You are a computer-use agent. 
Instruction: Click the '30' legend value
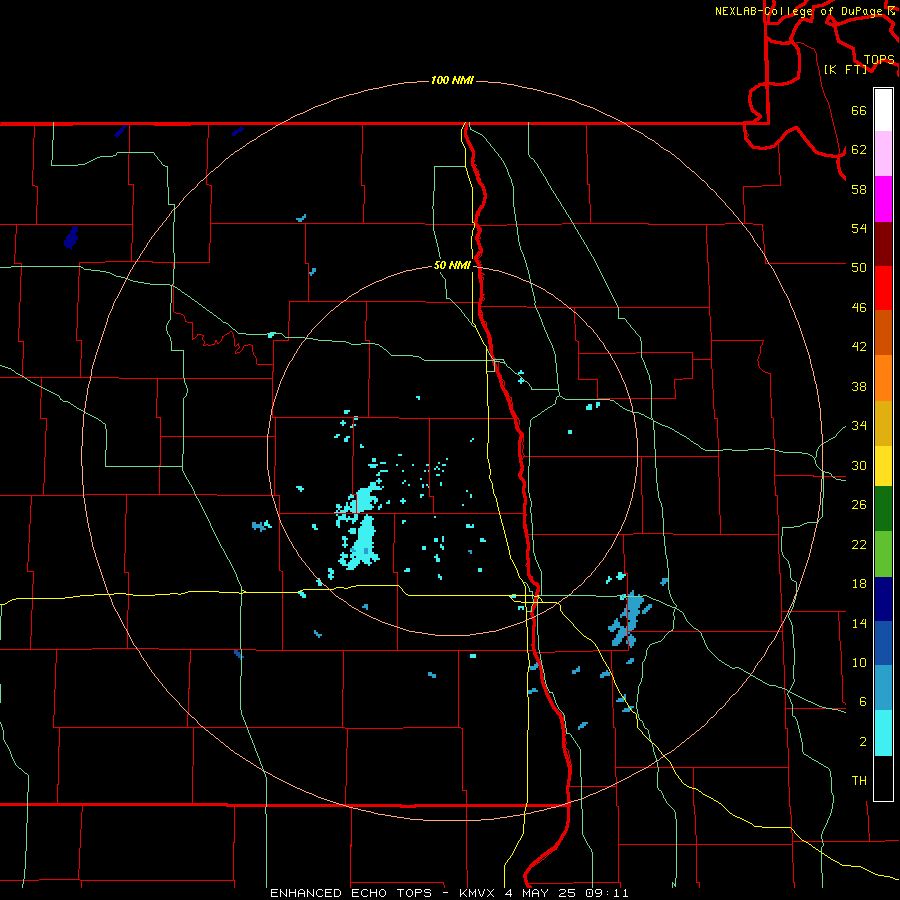[x=859, y=465]
